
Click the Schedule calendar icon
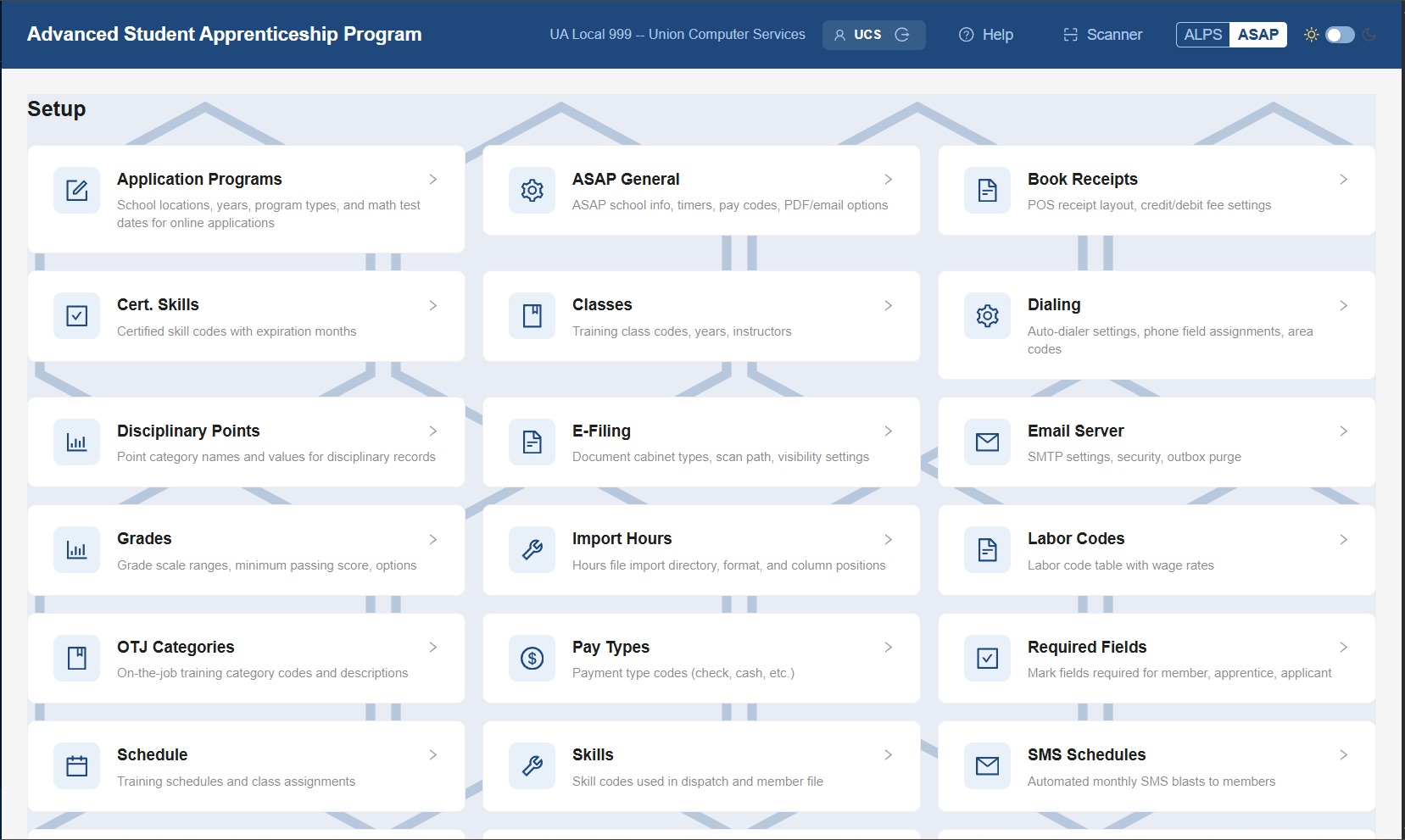(77, 765)
